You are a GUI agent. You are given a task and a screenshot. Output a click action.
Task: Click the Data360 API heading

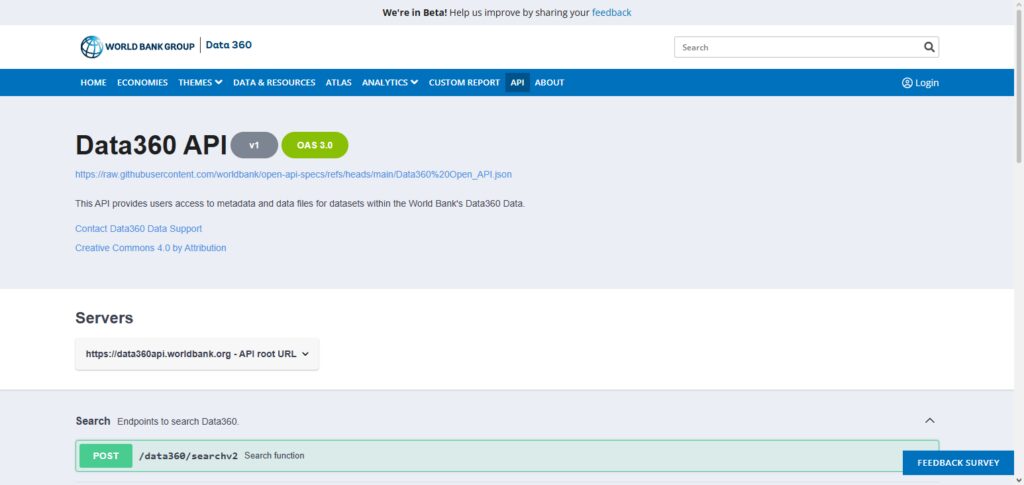[151, 145]
